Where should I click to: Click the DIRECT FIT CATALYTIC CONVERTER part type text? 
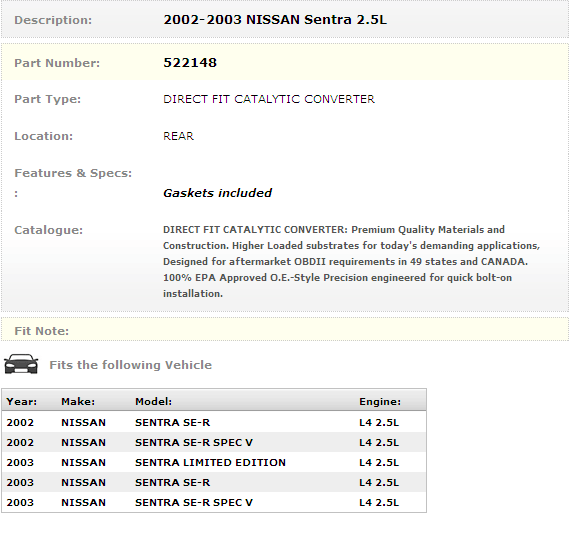tap(269, 99)
